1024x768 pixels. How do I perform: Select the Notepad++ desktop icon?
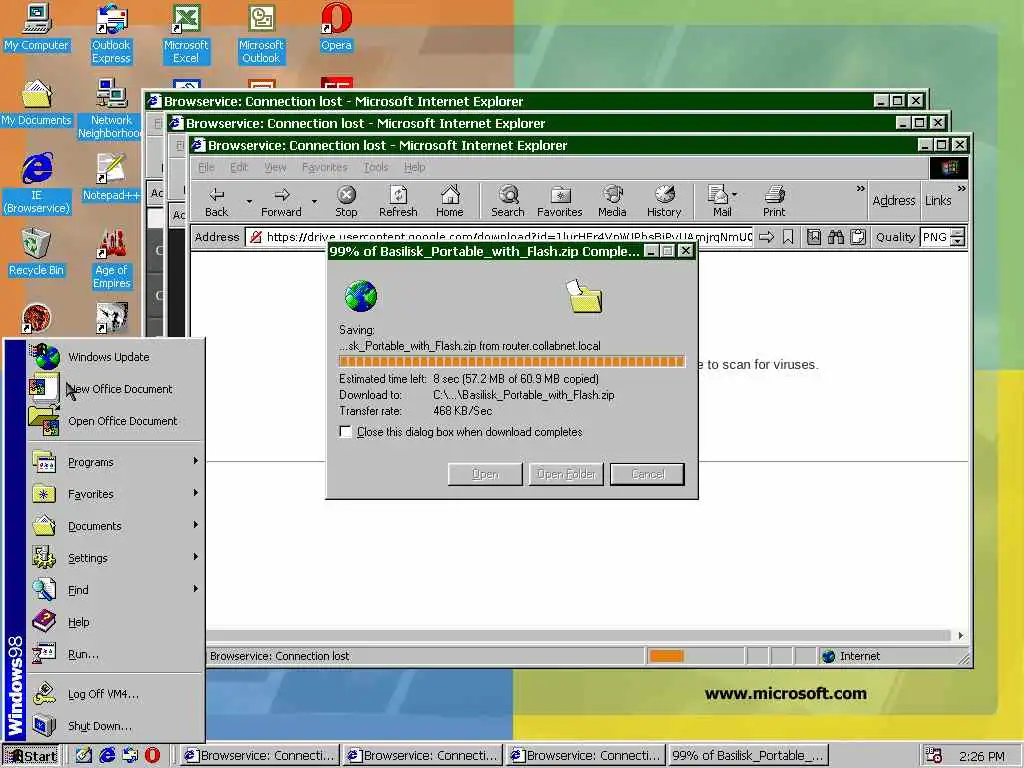(111, 178)
